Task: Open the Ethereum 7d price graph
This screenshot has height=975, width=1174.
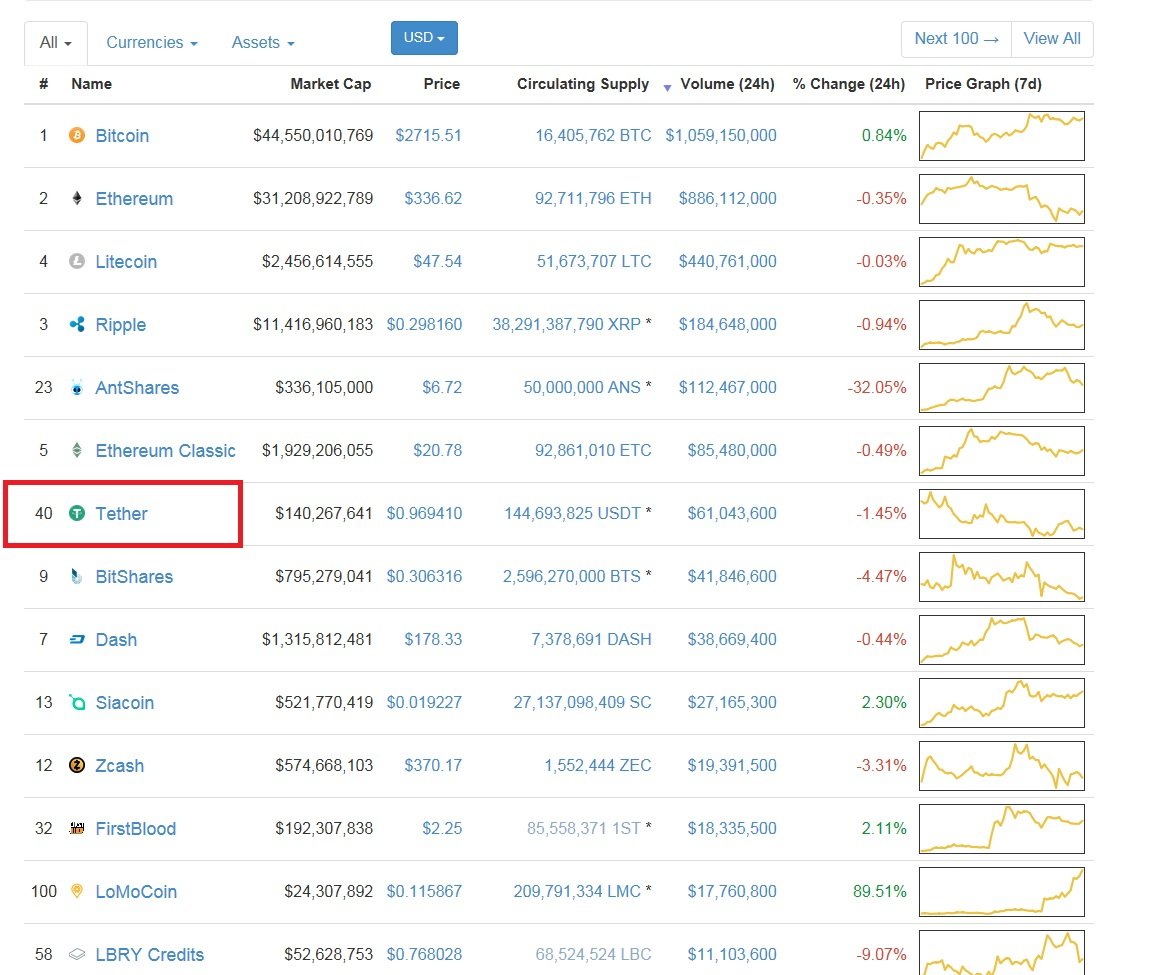Action: (1002, 198)
